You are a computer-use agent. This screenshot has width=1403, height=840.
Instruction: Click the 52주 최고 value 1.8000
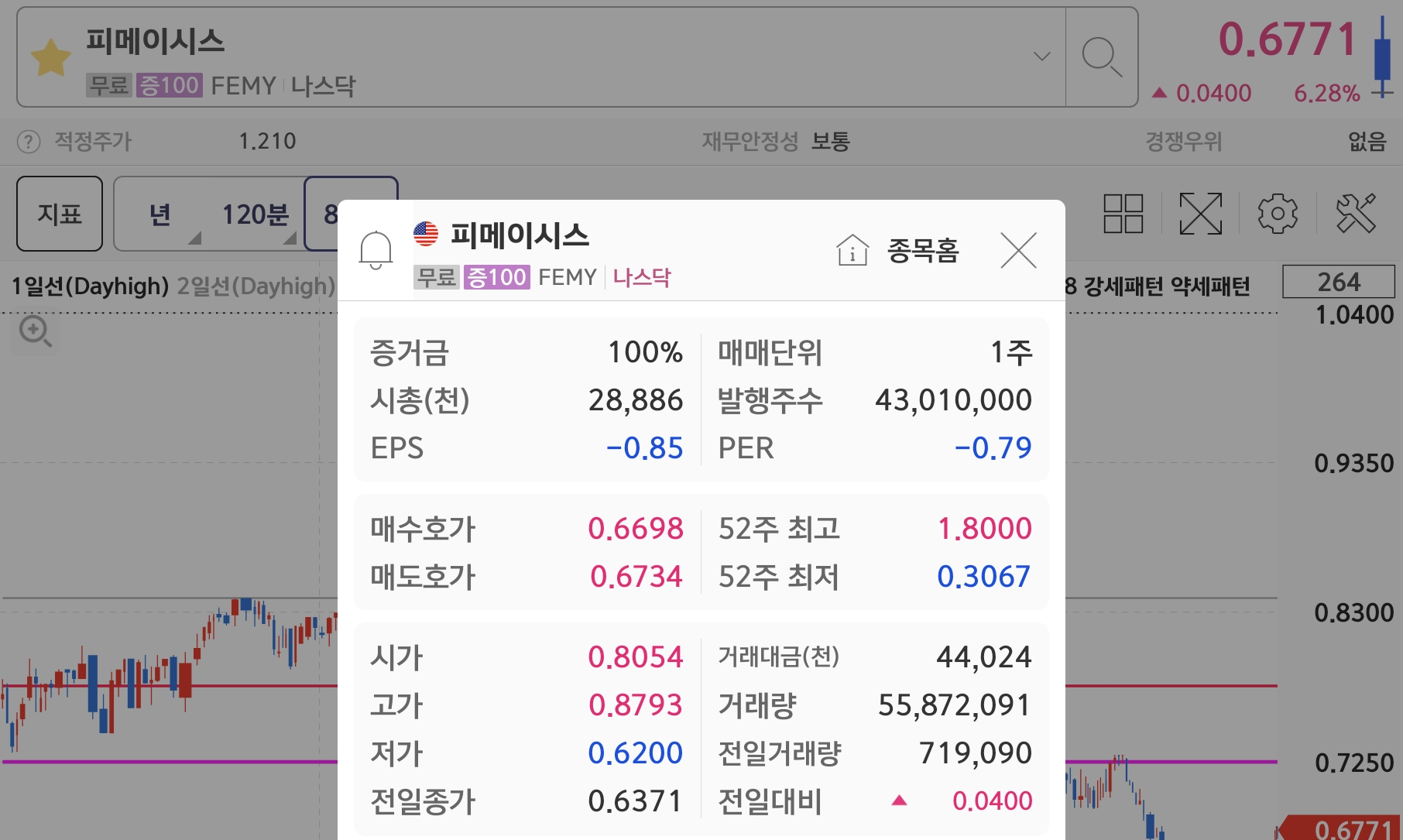(x=985, y=529)
